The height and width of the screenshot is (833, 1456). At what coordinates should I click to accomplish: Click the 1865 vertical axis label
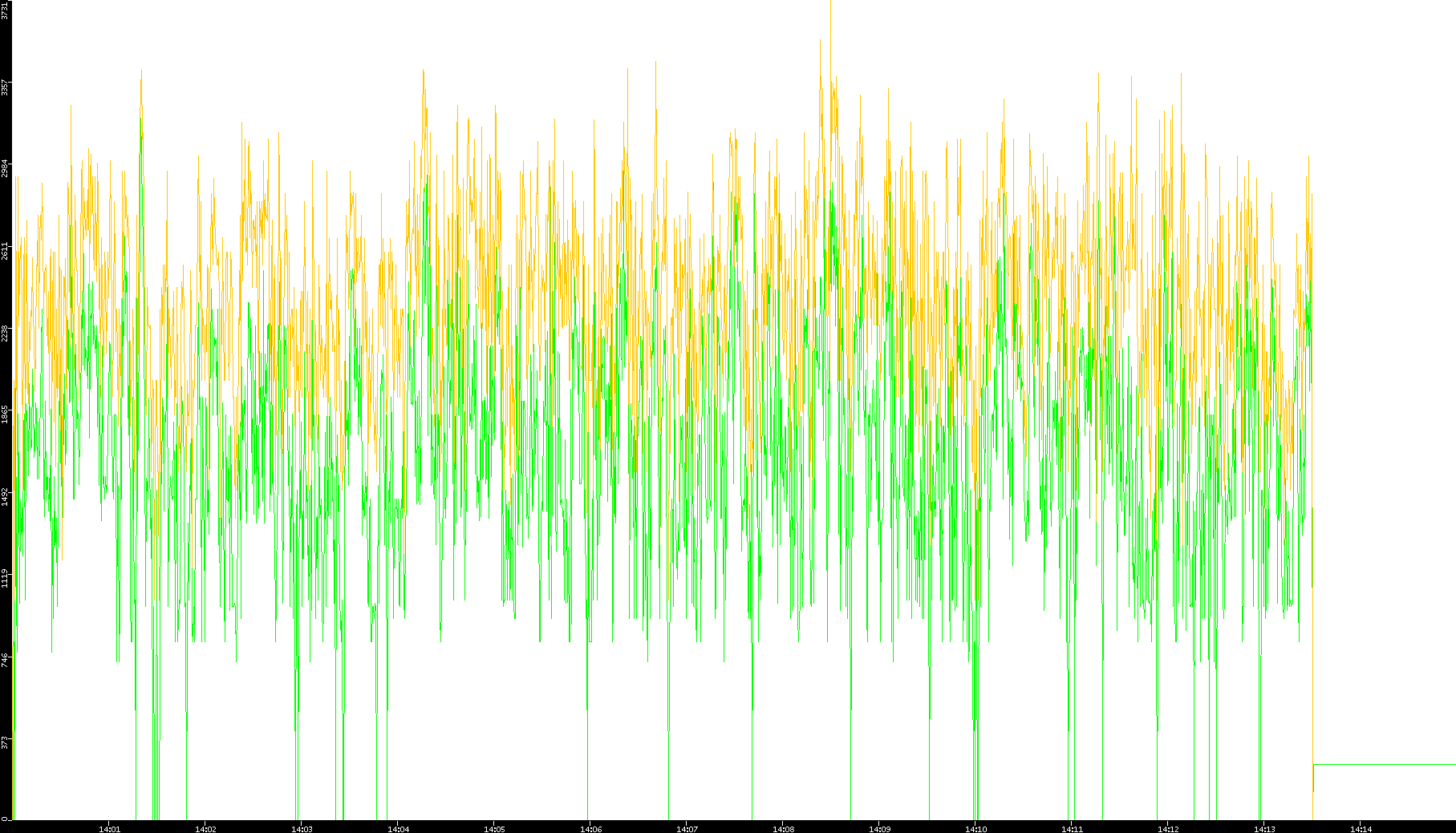click(5, 414)
